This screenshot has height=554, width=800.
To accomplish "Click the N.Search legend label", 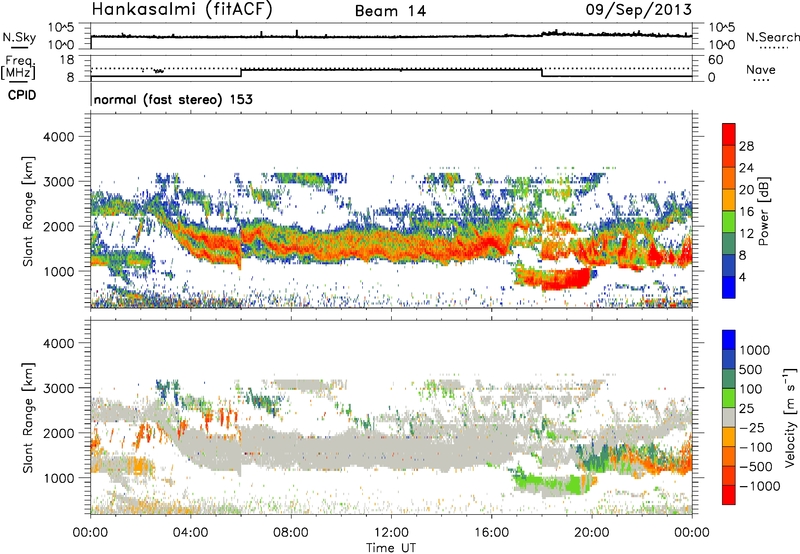I will point(772,37).
